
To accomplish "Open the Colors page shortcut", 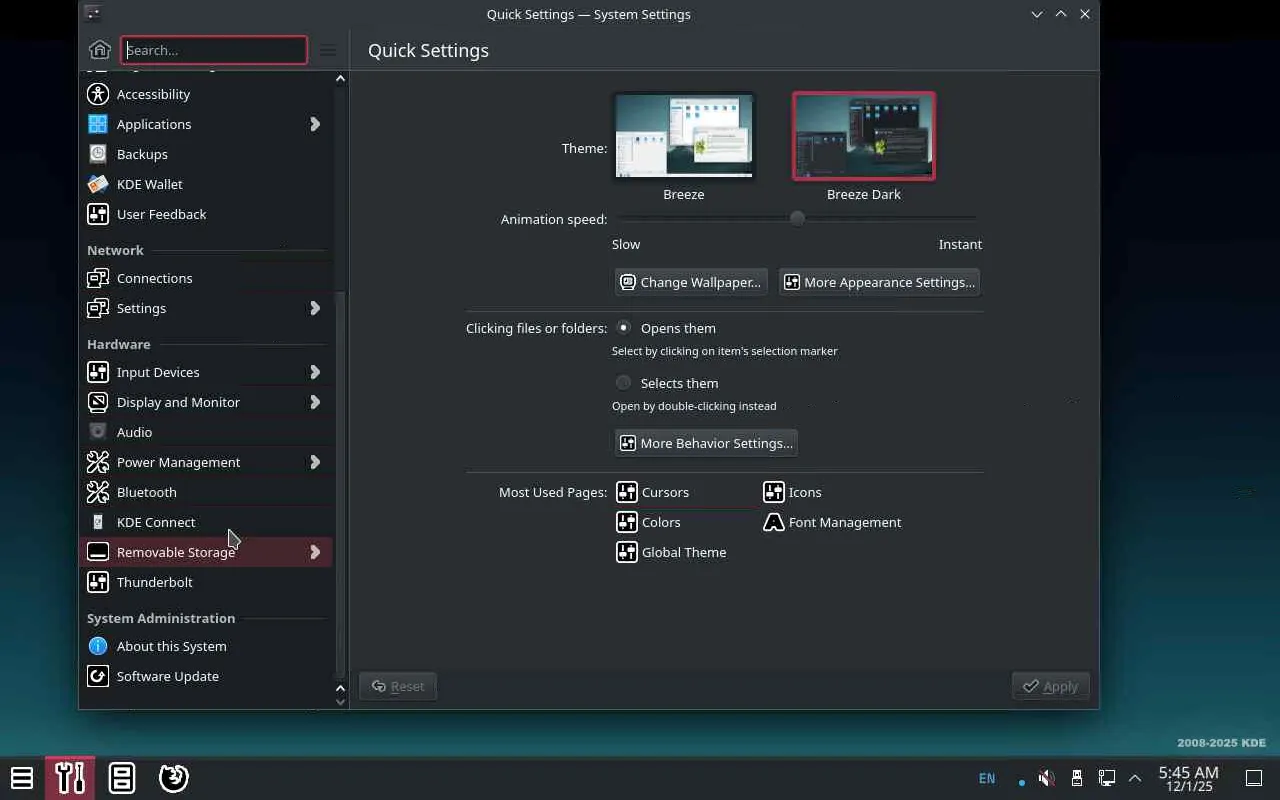I will (649, 522).
